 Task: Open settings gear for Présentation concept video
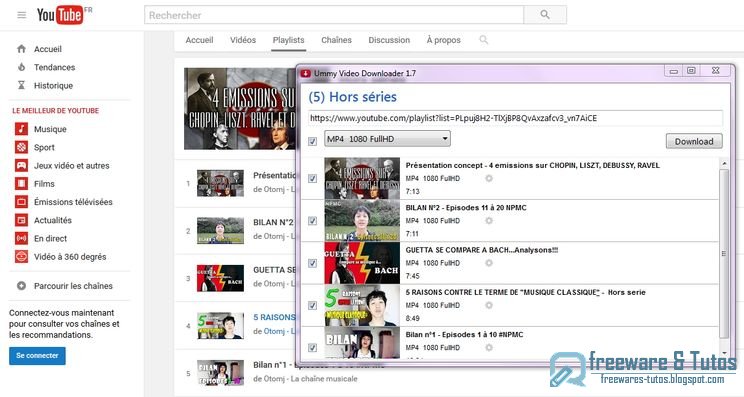pos(489,178)
